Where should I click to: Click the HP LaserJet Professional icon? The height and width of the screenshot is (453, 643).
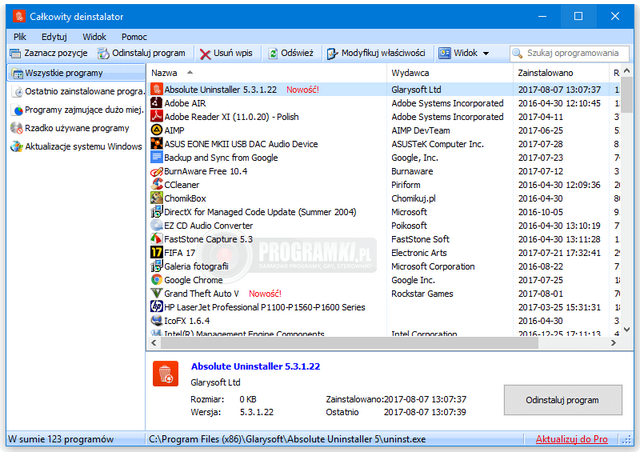click(x=156, y=307)
